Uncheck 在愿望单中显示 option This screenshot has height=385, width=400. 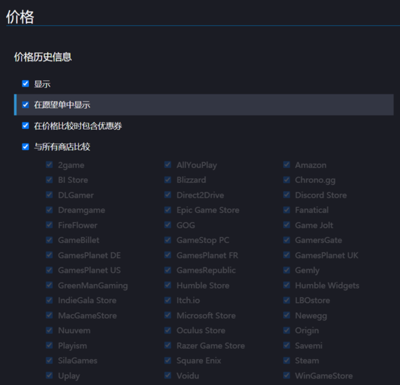tap(25, 105)
